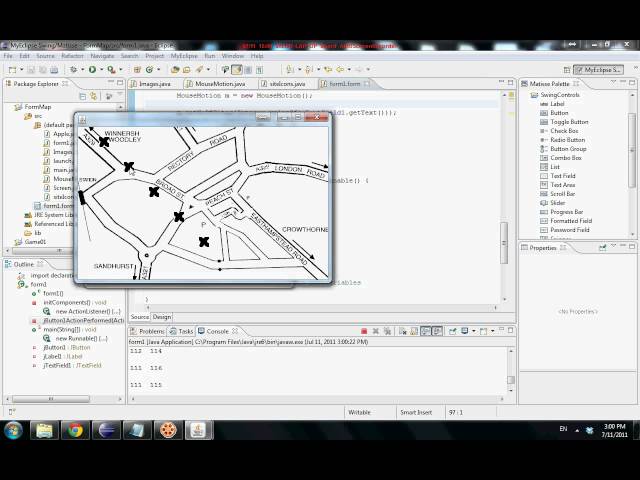Open Package Explorer view menu triangle
Screen dimensions: 640x480
[120, 95]
